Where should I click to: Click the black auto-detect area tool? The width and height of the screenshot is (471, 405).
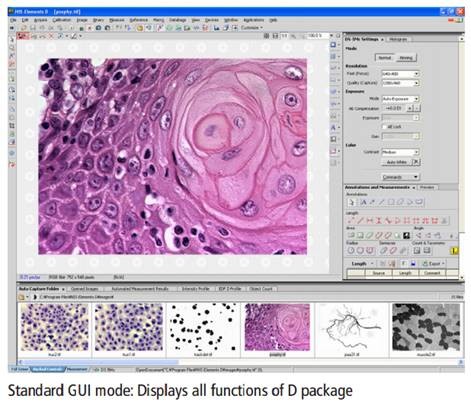[x=407, y=236]
